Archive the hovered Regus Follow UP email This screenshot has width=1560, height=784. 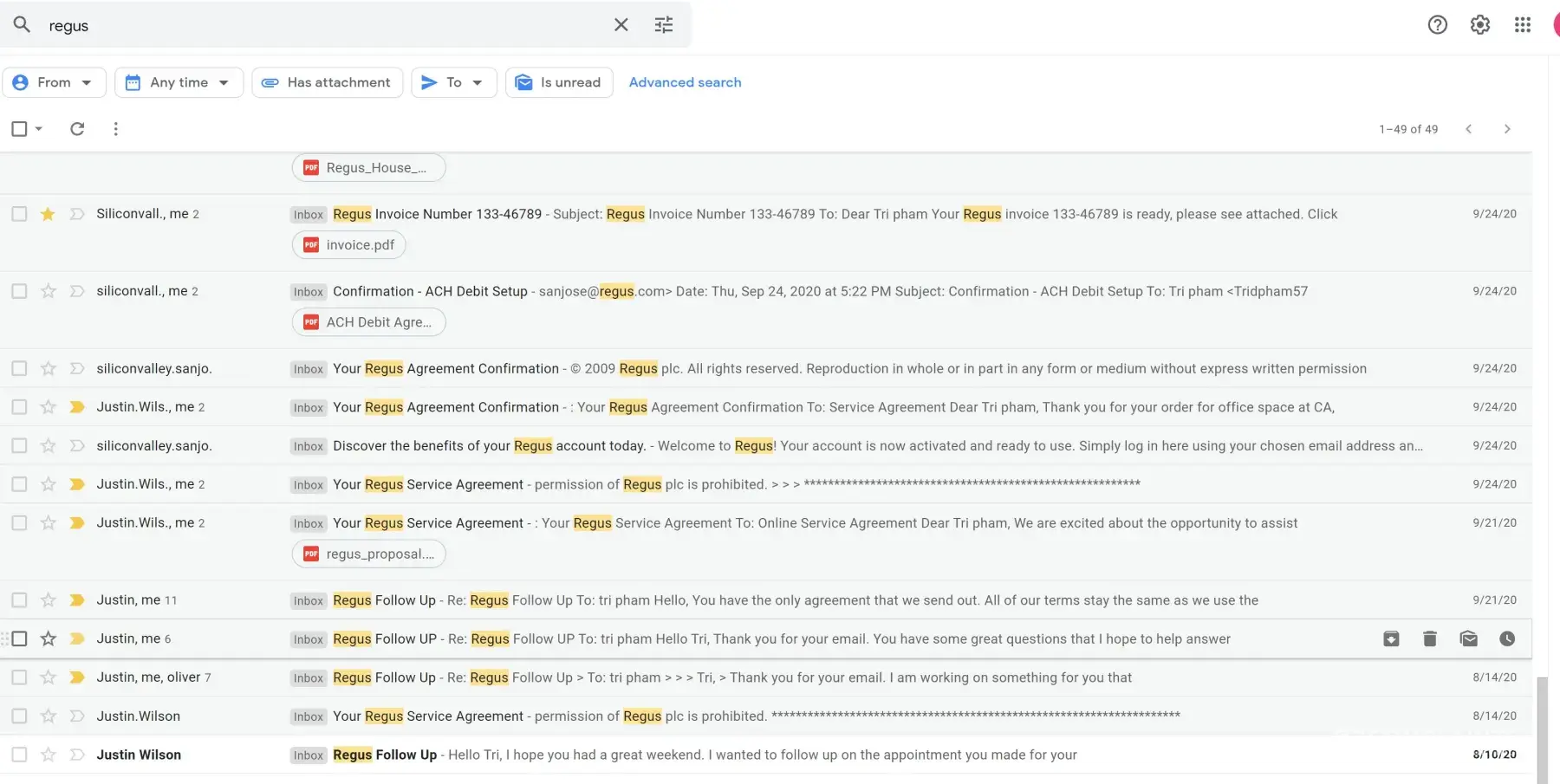click(1391, 639)
